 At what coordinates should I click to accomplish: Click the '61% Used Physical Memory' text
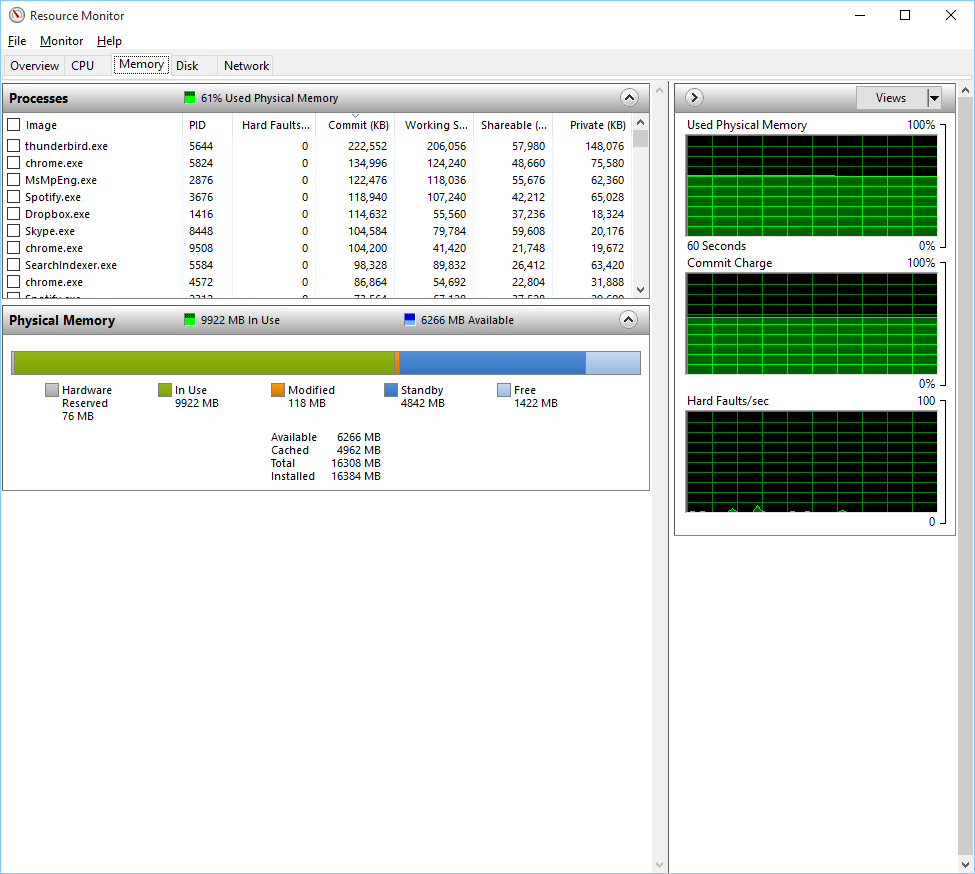[x=269, y=98]
